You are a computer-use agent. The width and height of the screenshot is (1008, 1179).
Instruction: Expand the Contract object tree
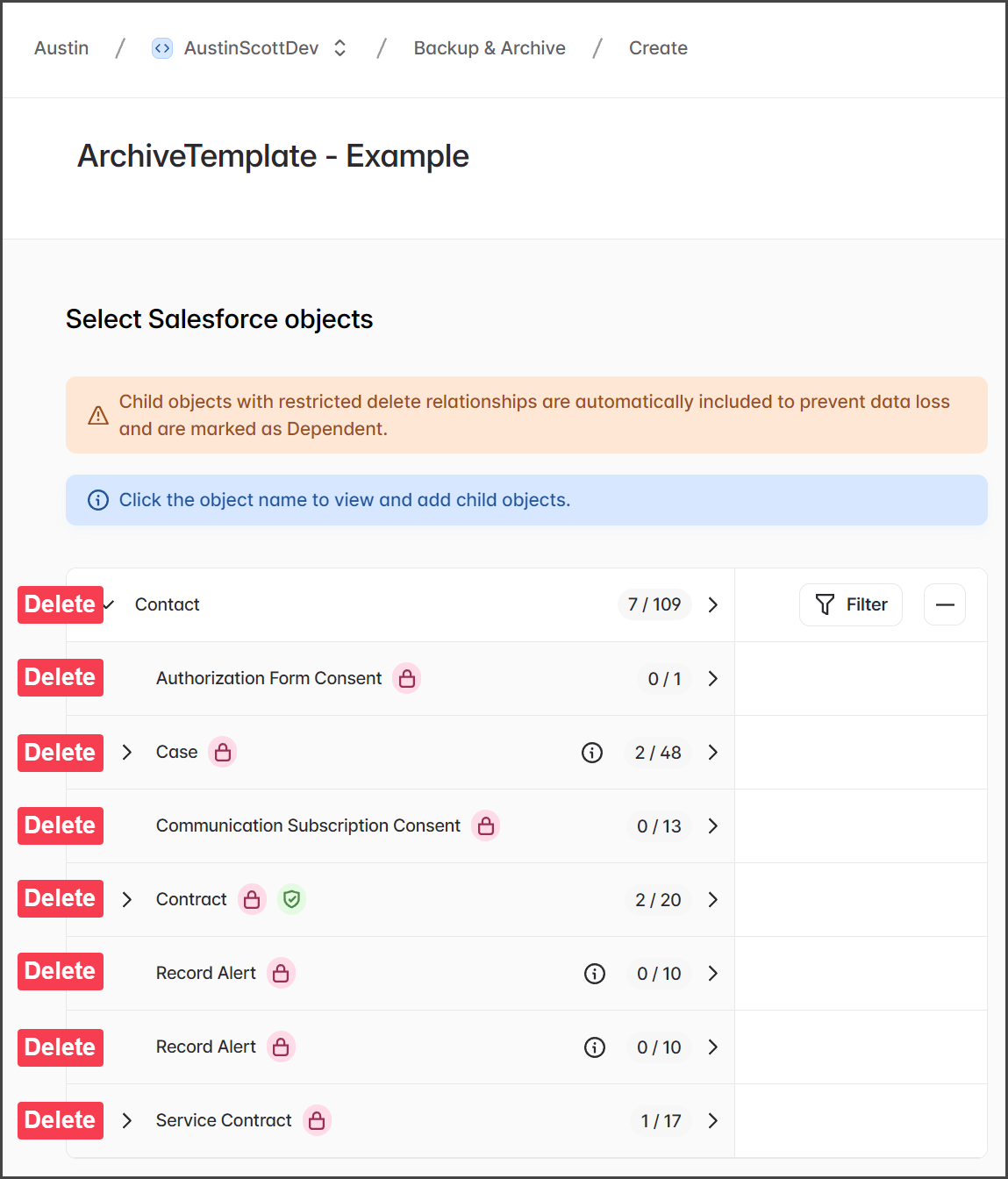point(127,899)
